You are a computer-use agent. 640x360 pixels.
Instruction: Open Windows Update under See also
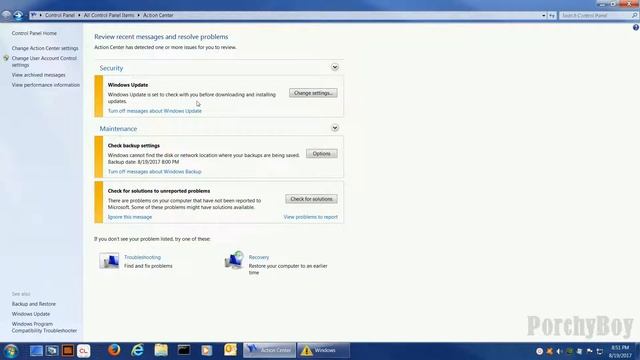click(31, 314)
